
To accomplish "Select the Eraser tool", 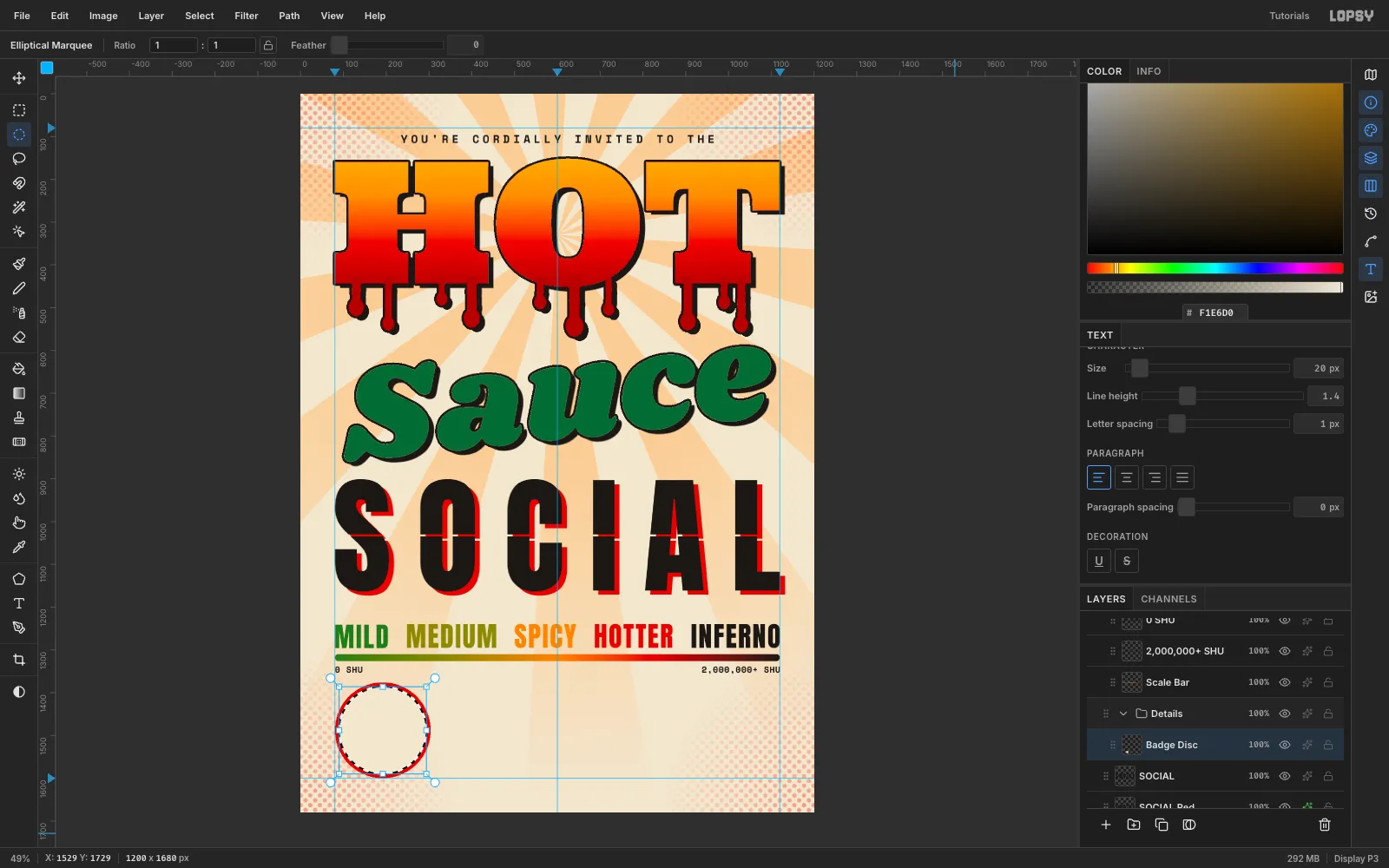I will (19, 337).
